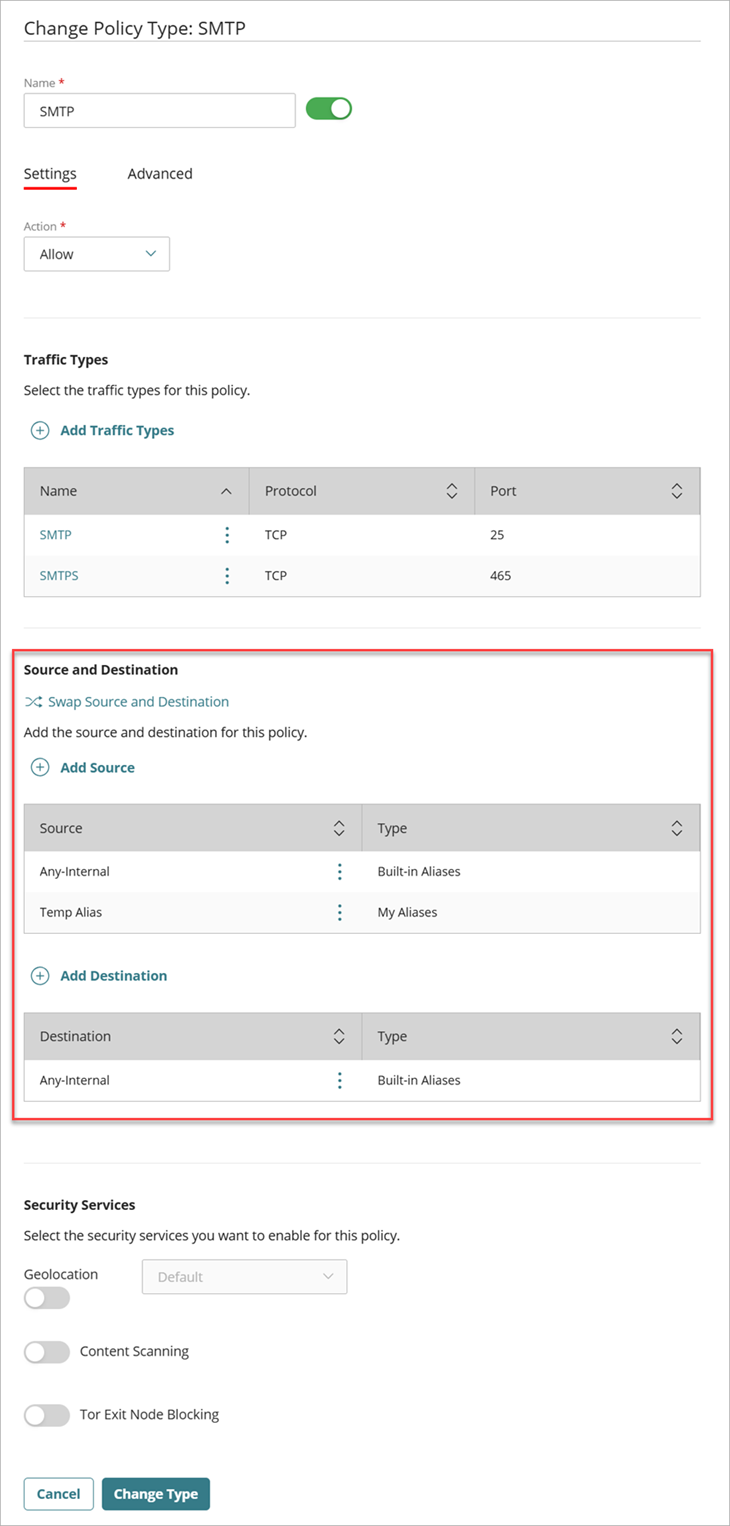Select the Settings tab
The height and width of the screenshot is (1526, 730).
(x=50, y=174)
